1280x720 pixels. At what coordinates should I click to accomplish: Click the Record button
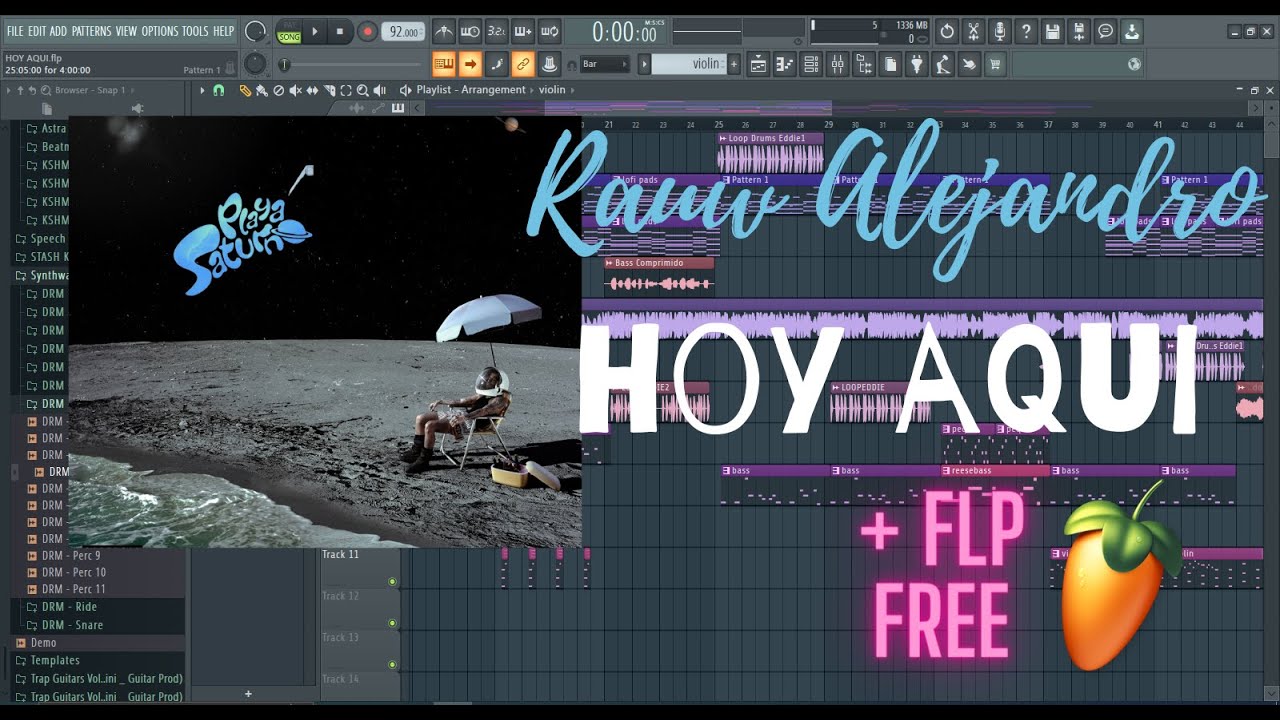click(367, 32)
